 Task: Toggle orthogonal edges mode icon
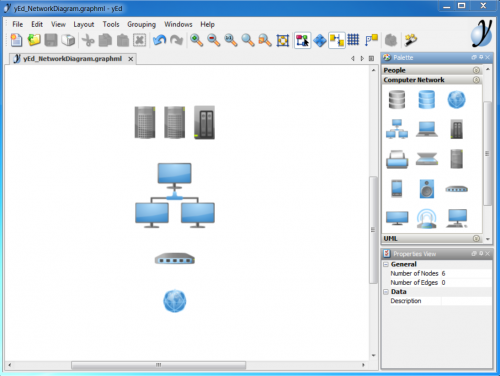pos(337,40)
